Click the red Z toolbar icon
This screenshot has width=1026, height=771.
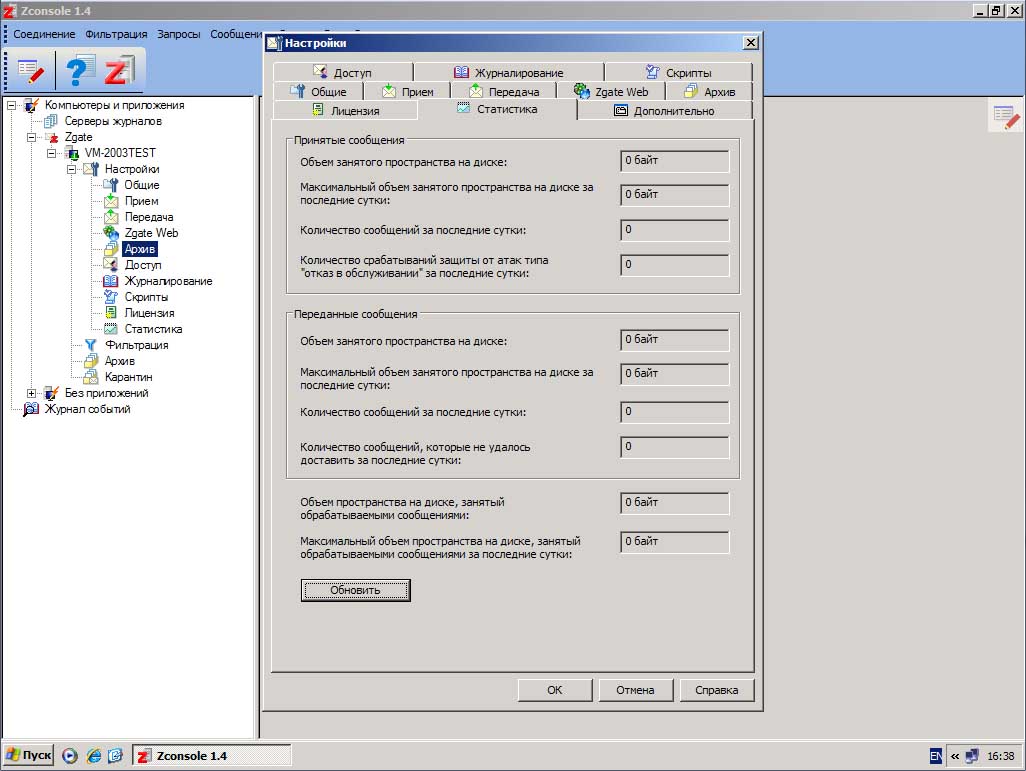coord(120,71)
